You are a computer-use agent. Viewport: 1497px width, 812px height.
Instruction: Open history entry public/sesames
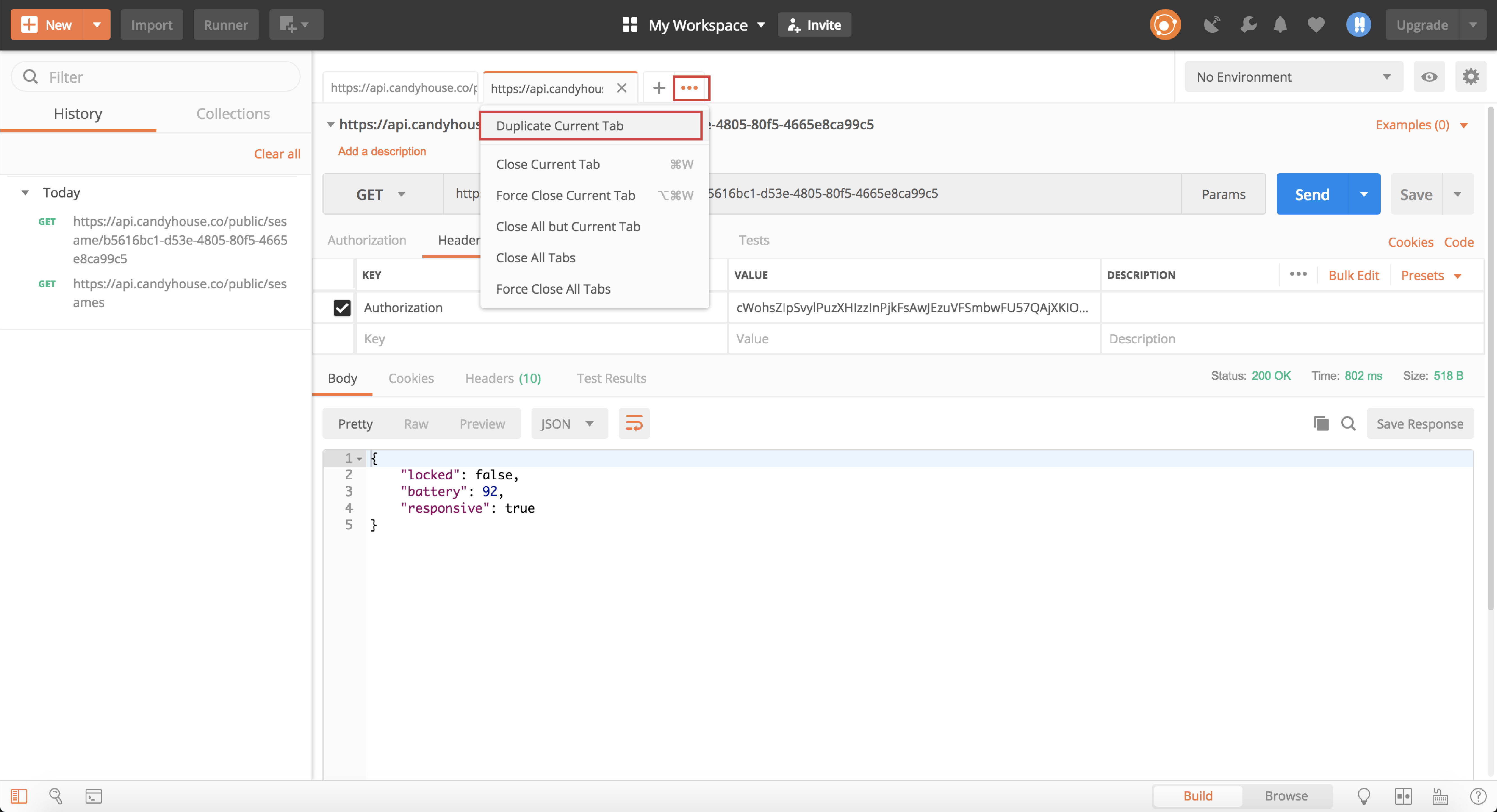click(x=180, y=293)
